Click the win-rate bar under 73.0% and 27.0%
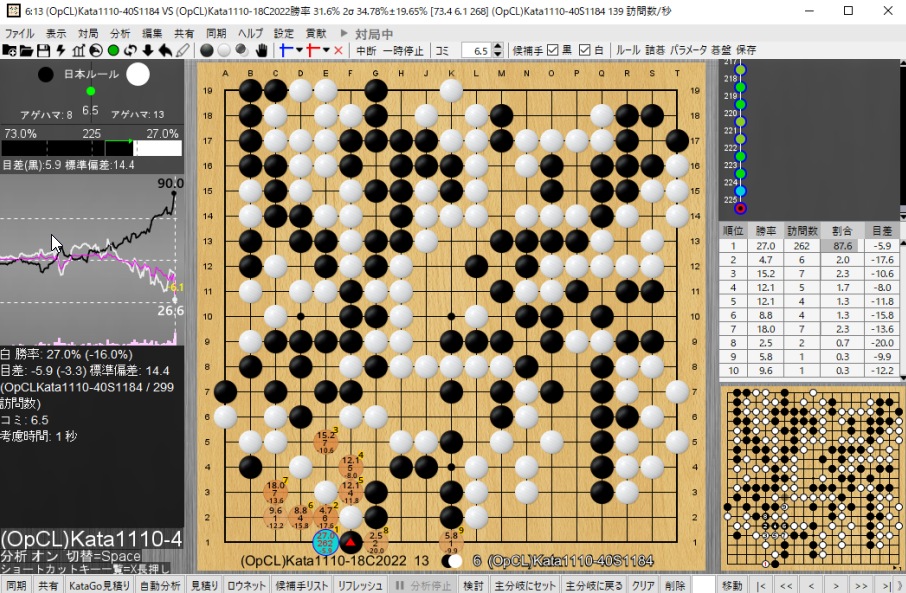This screenshot has width=906, height=593. [91, 149]
